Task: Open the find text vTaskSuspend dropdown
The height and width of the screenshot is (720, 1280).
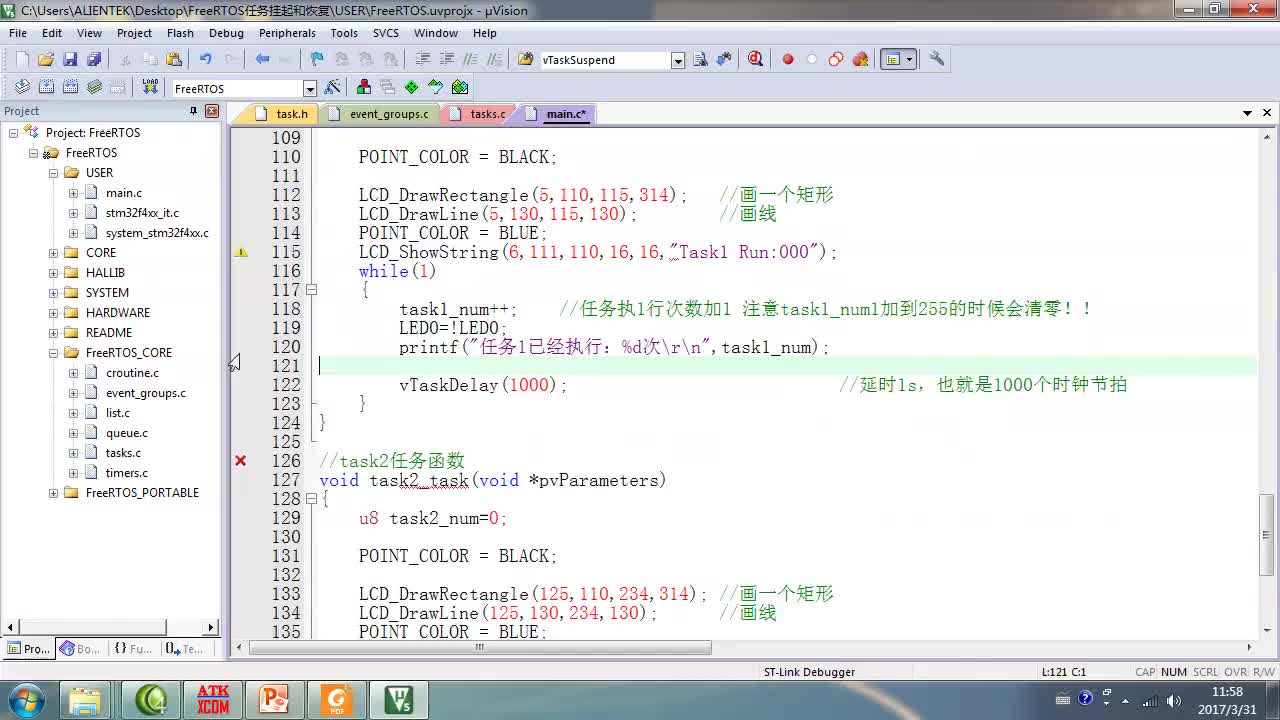Action: [677, 60]
